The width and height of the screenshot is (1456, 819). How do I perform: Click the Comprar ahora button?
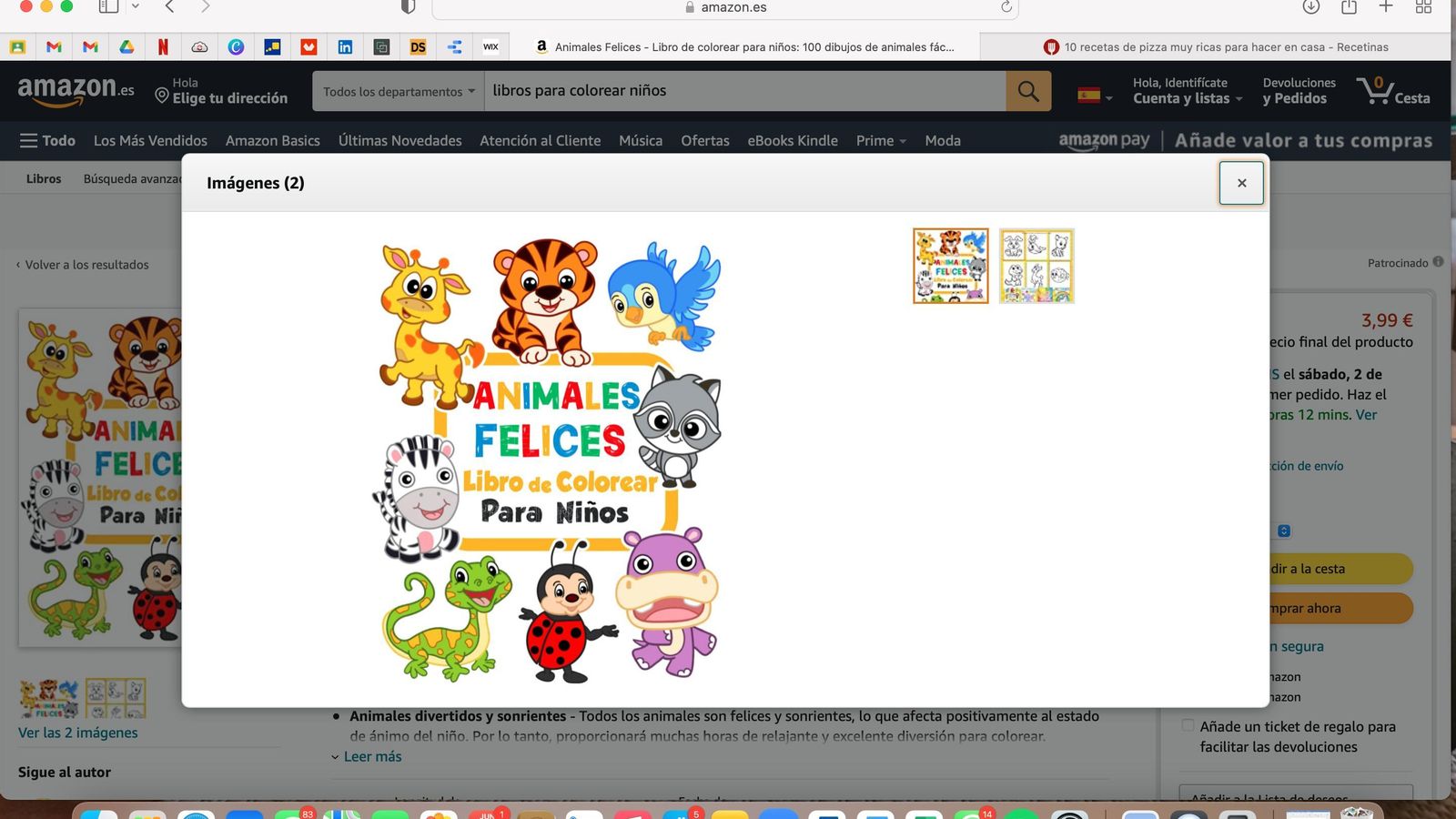[x=1310, y=608]
